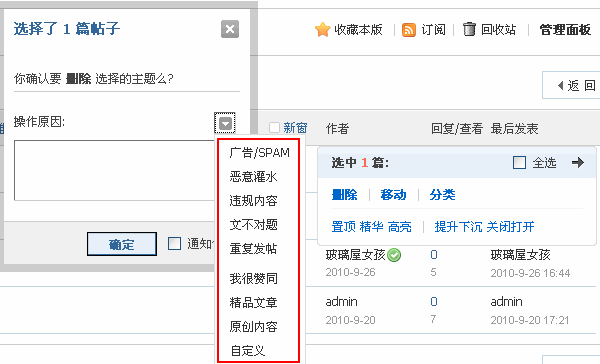600x364 pixels.
Task: Click the 最后发表 column header
Action: click(x=515, y=129)
